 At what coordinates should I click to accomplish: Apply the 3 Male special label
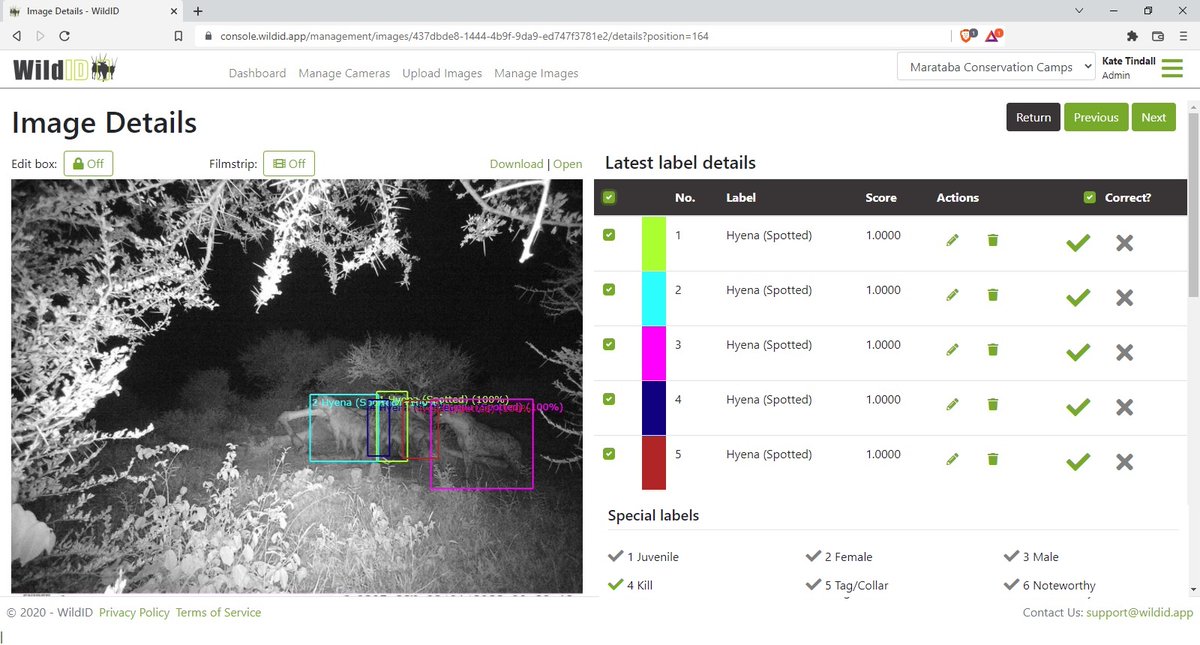pyautogui.click(x=1032, y=557)
